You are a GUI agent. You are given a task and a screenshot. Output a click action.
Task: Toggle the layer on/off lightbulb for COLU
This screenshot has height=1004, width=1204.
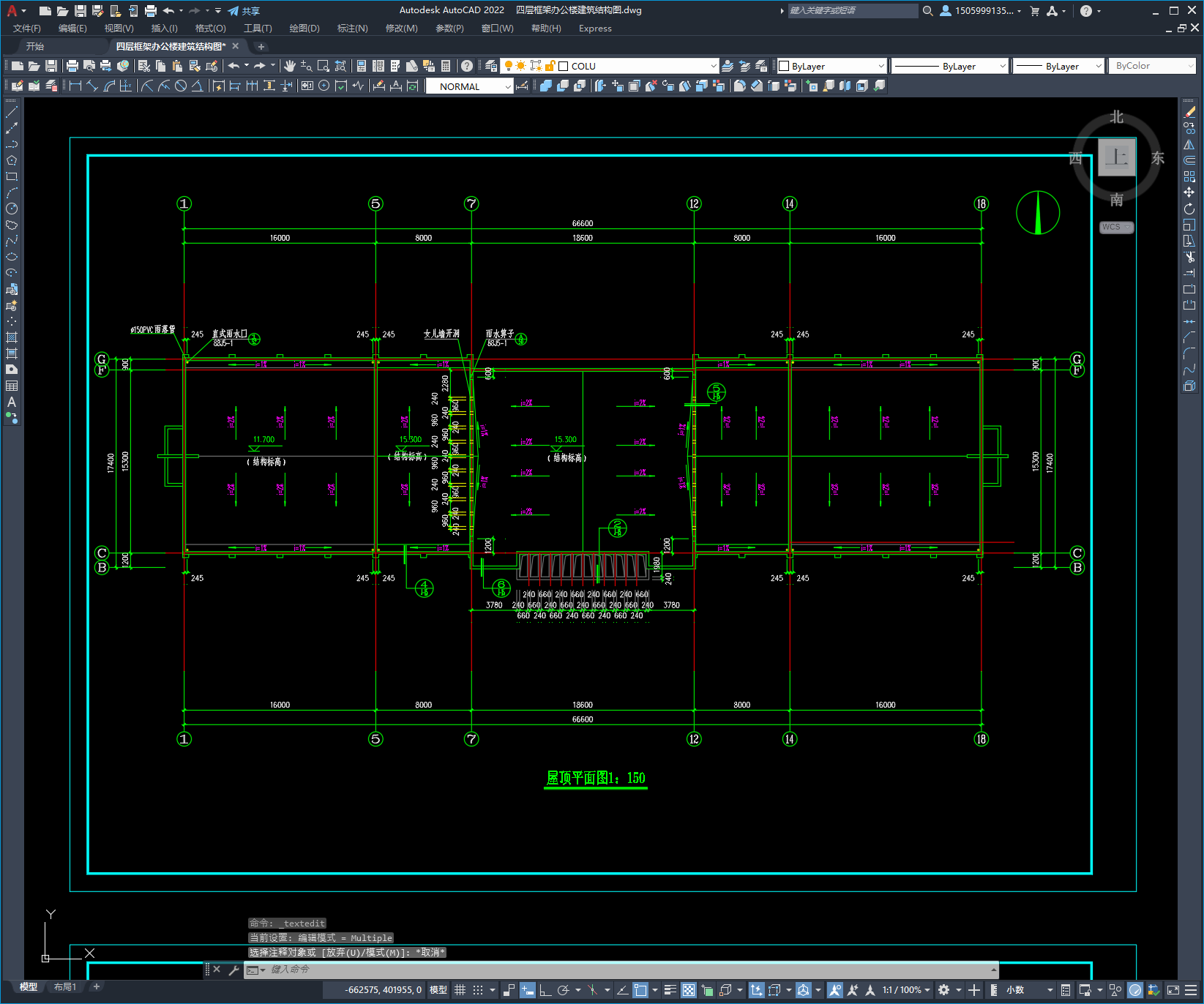pyautogui.click(x=508, y=66)
